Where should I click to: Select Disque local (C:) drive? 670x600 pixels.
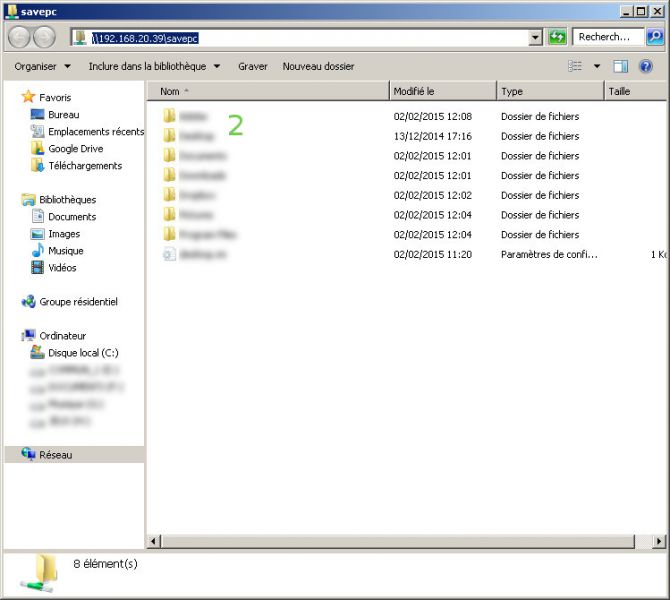[x=83, y=353]
